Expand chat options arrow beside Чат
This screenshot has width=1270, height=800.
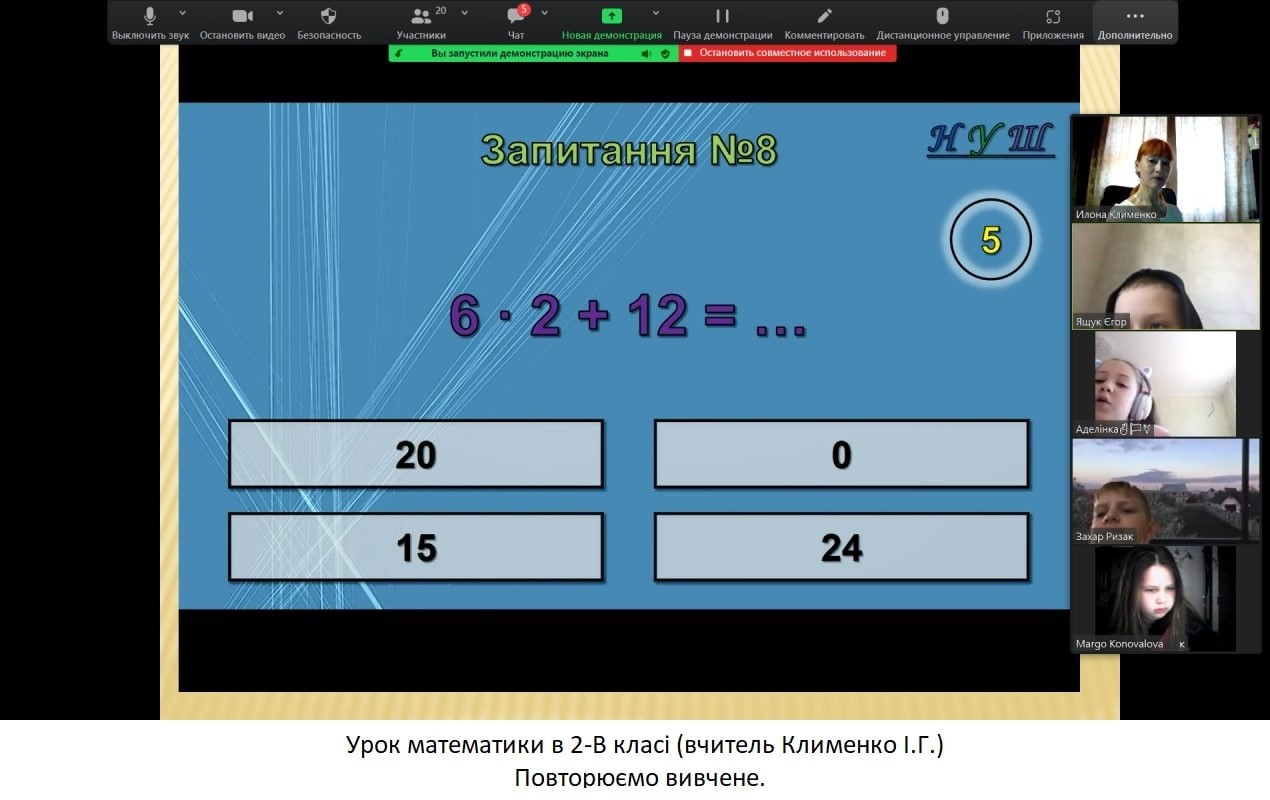pyautogui.click(x=544, y=13)
